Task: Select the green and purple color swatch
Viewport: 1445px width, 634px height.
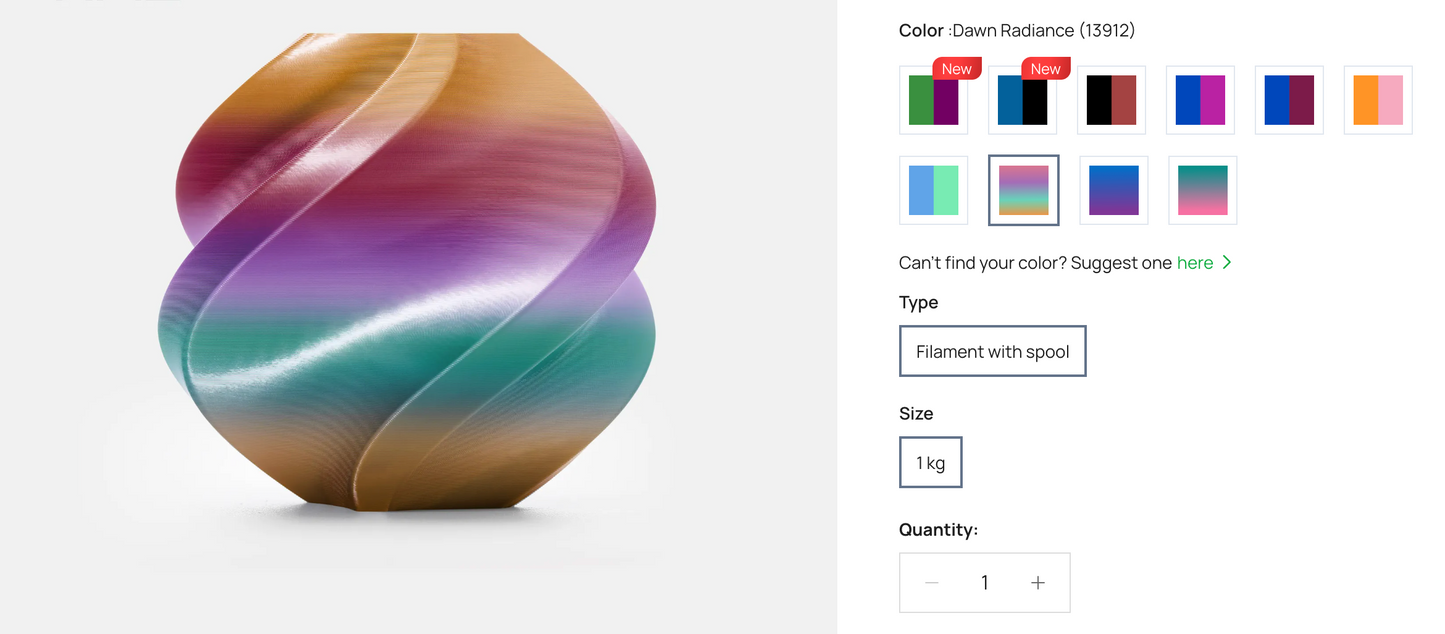Action: point(933,101)
